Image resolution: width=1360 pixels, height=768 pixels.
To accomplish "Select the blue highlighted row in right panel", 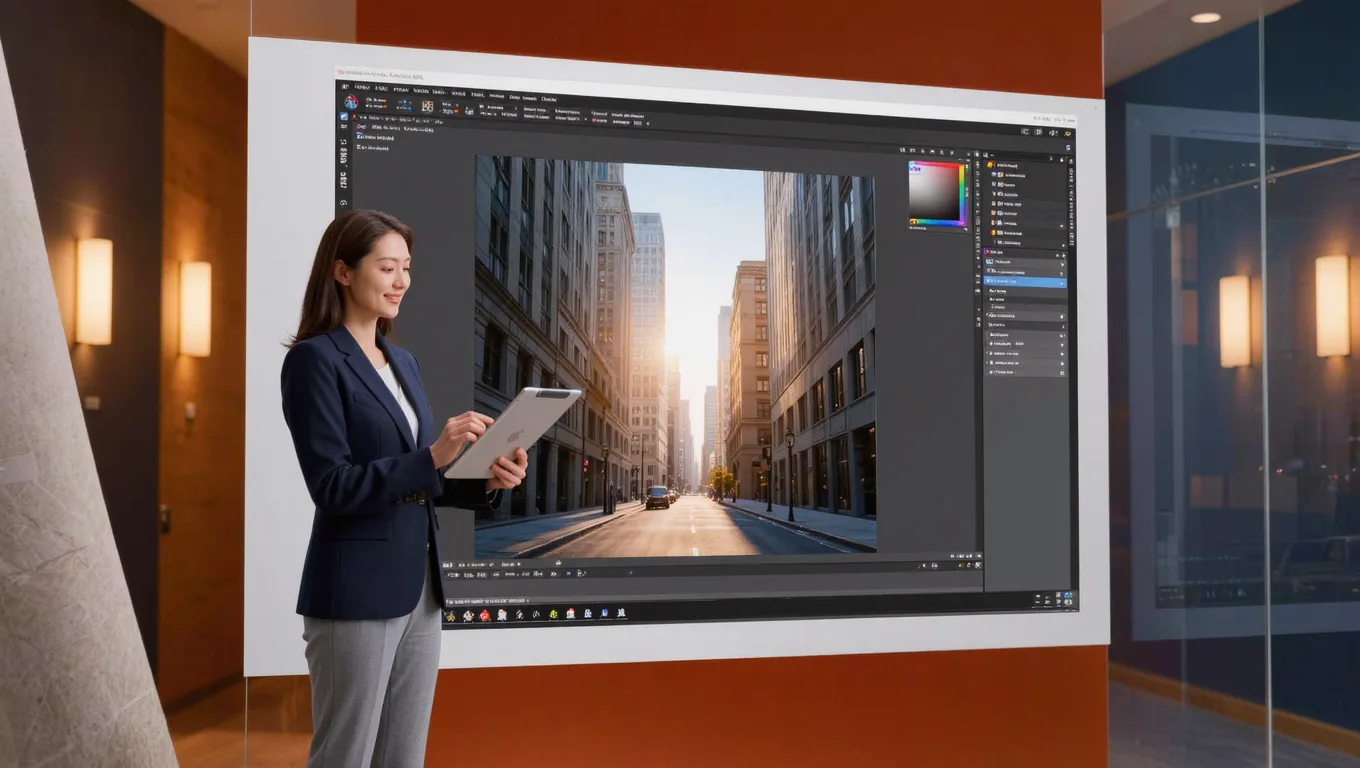I will 1025,282.
